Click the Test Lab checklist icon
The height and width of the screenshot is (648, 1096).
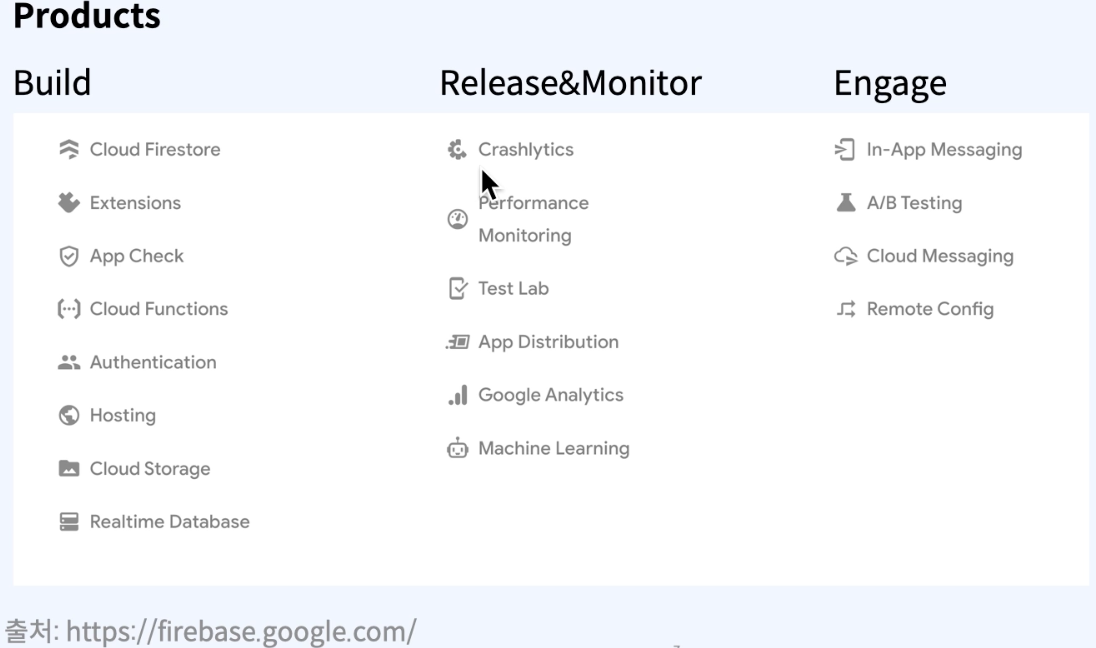(x=457, y=288)
